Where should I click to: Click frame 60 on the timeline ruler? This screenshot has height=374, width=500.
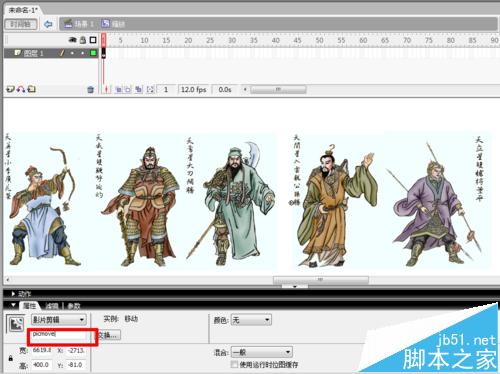pyautogui.click(x=363, y=40)
